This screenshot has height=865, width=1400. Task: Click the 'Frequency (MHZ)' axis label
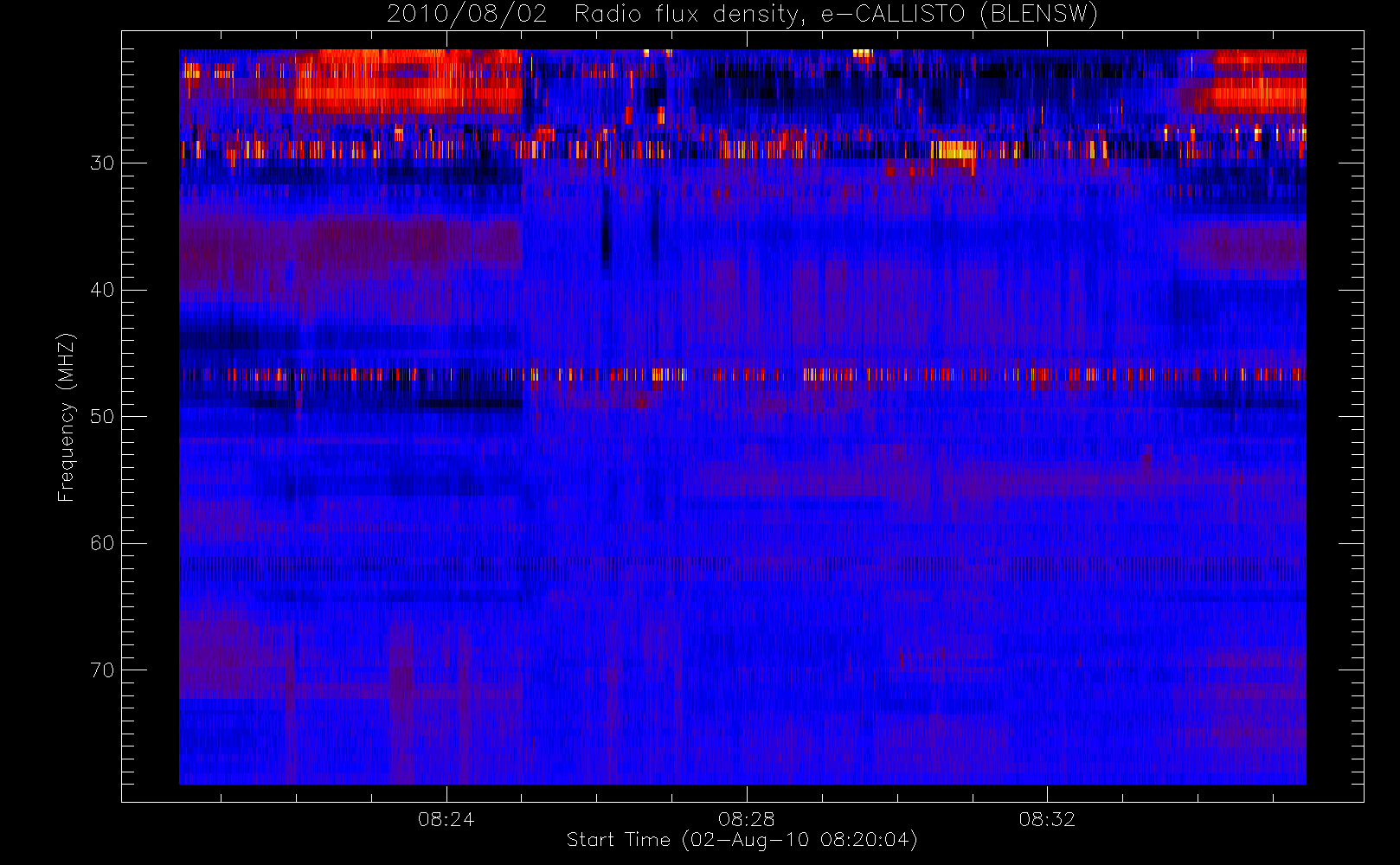66,417
